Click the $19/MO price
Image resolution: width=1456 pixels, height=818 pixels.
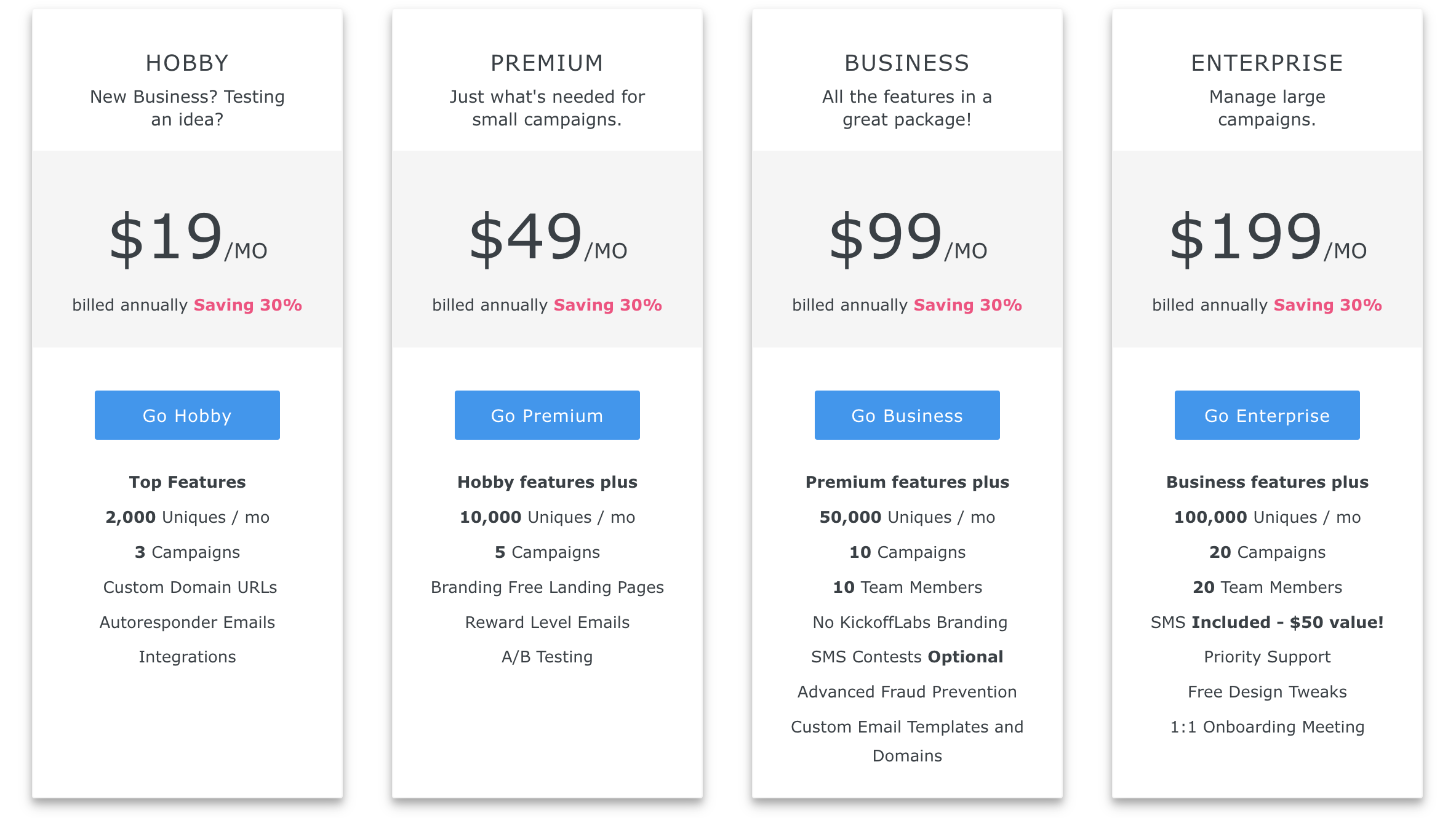click(187, 238)
